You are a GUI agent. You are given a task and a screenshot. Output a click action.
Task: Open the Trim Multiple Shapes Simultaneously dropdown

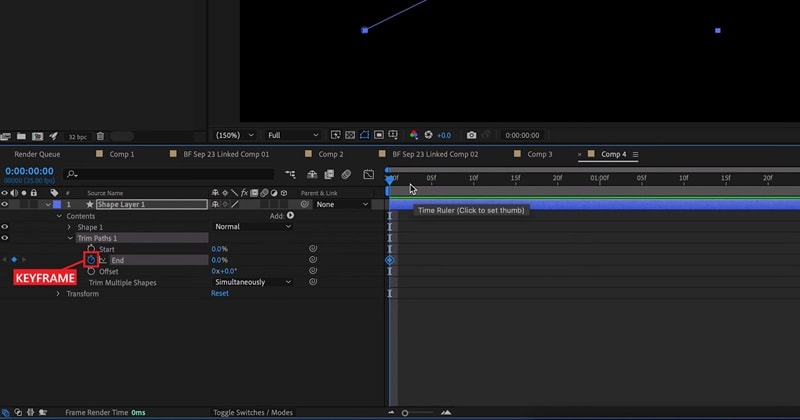click(252, 282)
